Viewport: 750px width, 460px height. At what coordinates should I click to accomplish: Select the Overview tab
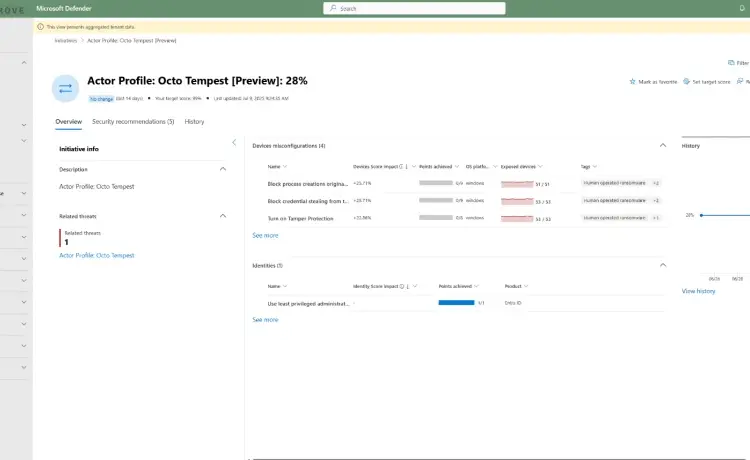pos(68,121)
